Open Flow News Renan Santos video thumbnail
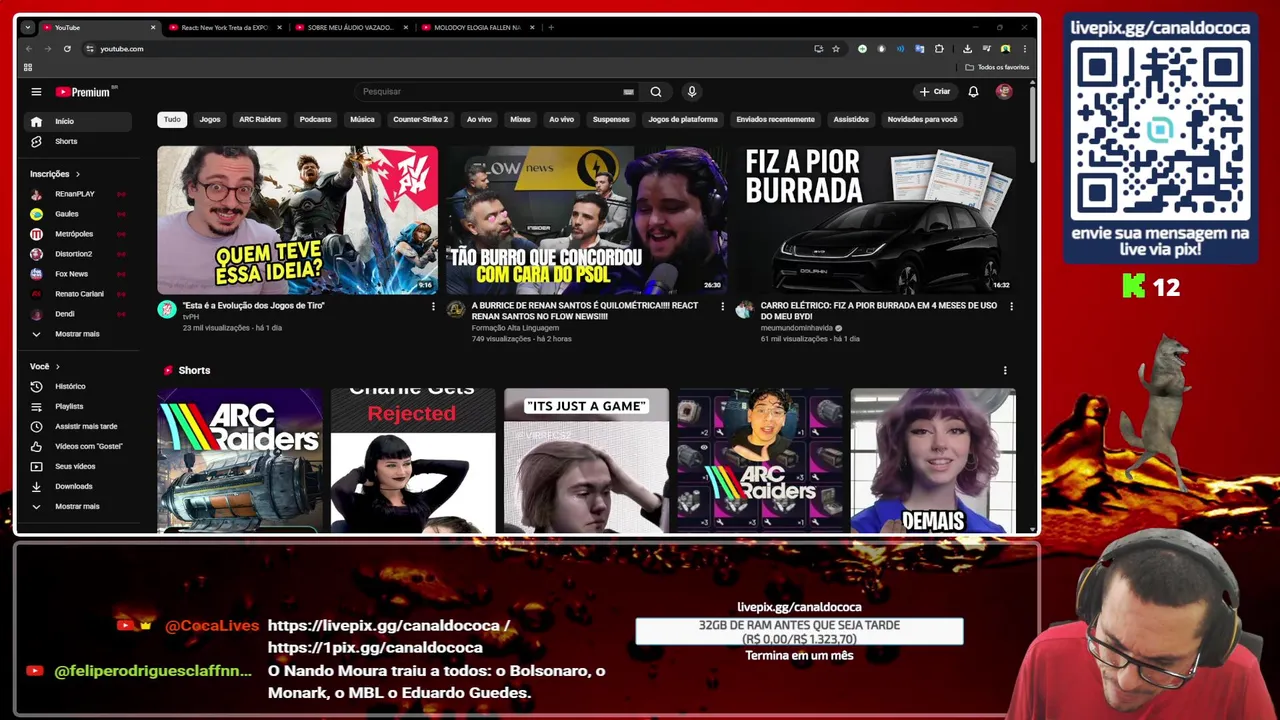The height and width of the screenshot is (720, 1280). point(587,220)
